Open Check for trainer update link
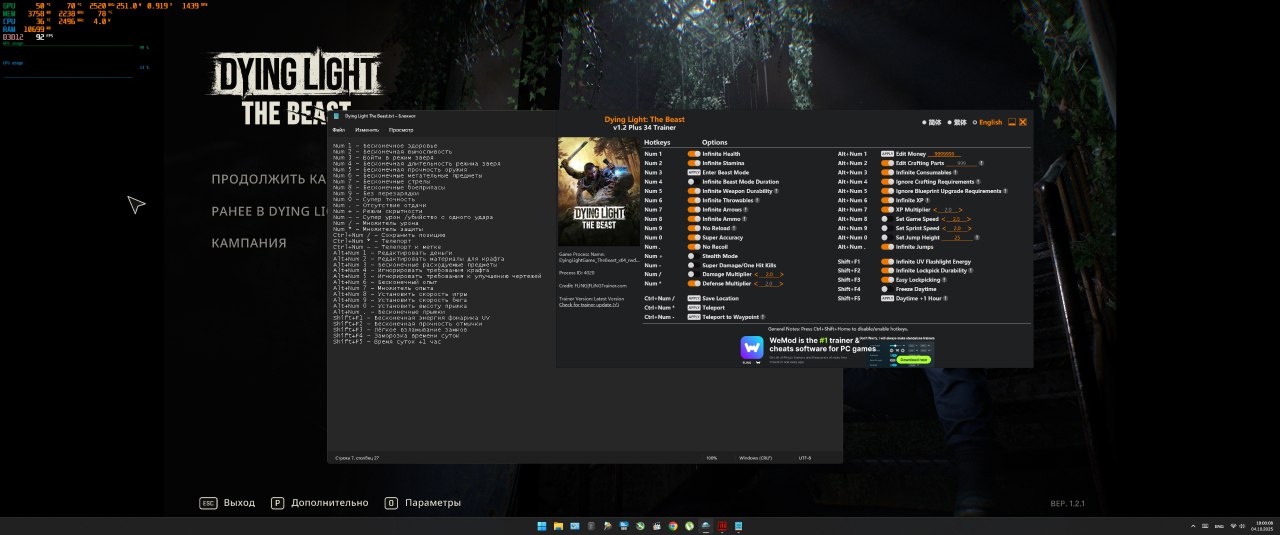1280x535 pixels. click(590, 304)
